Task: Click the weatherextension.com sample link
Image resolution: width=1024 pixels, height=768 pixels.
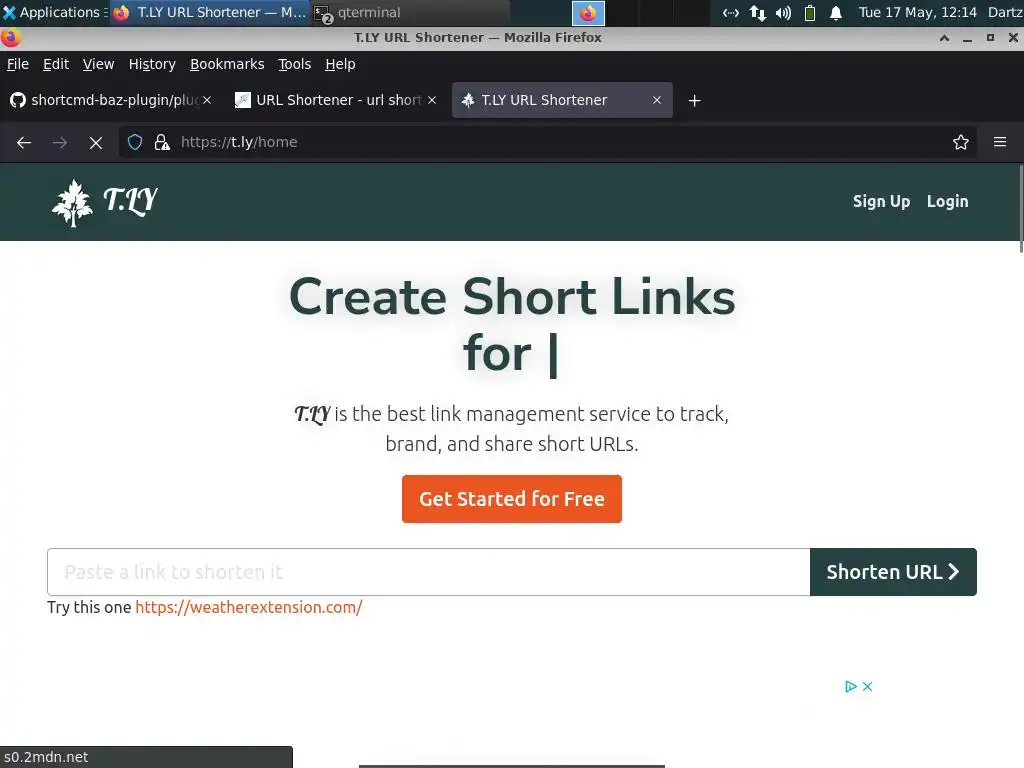Action: coord(248,607)
